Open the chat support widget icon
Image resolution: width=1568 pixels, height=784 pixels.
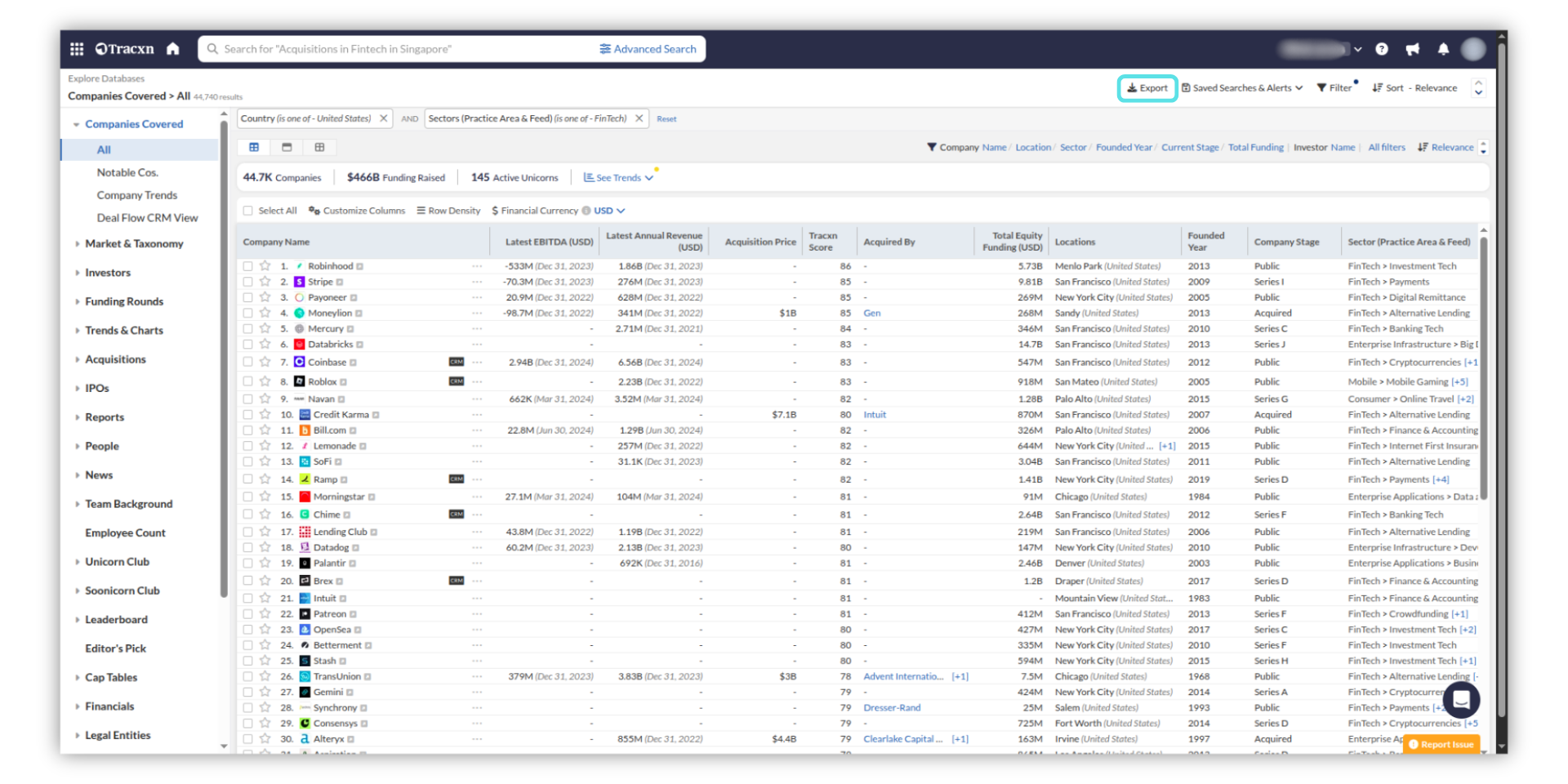tap(1461, 699)
